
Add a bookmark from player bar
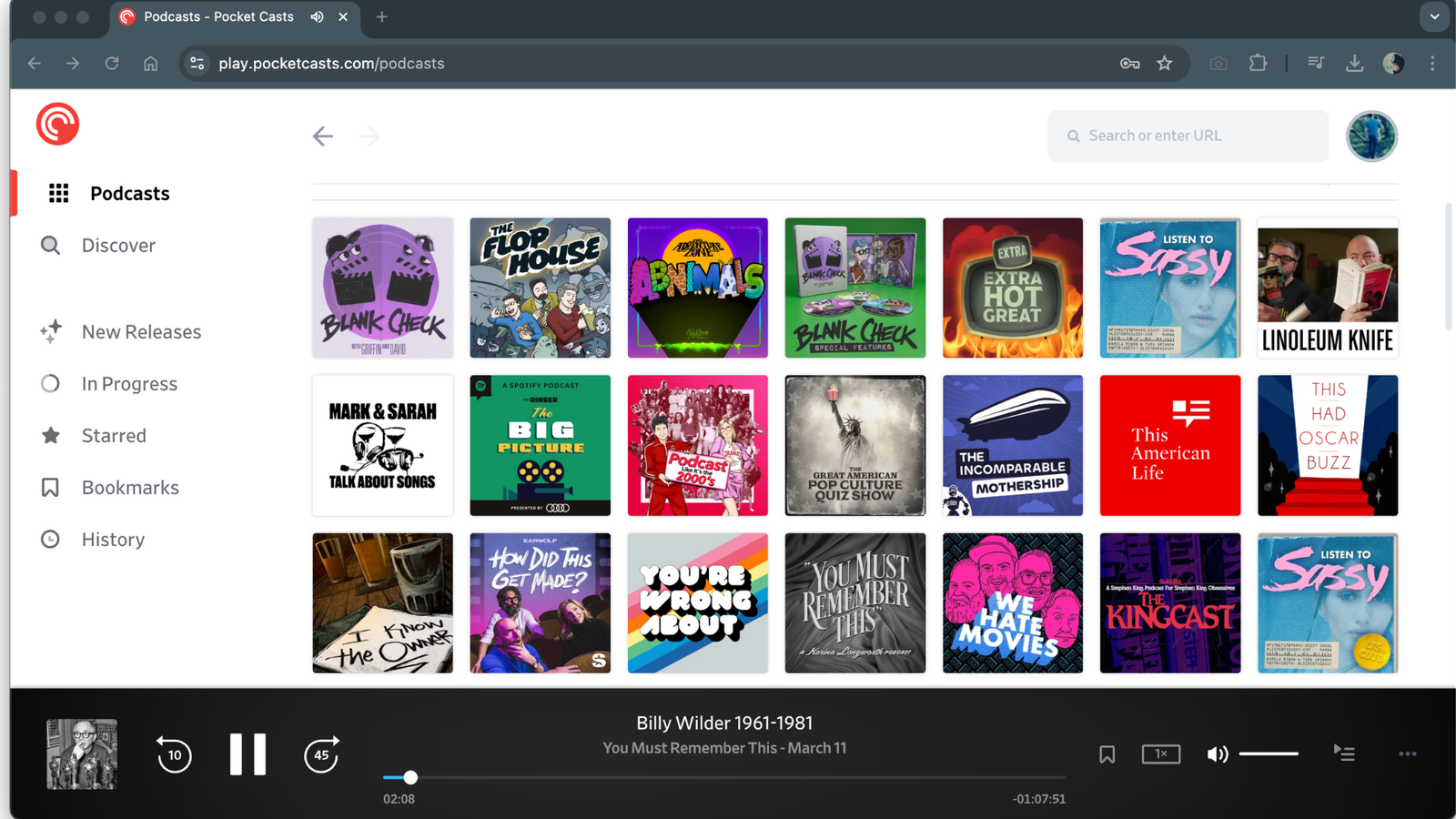click(1107, 754)
